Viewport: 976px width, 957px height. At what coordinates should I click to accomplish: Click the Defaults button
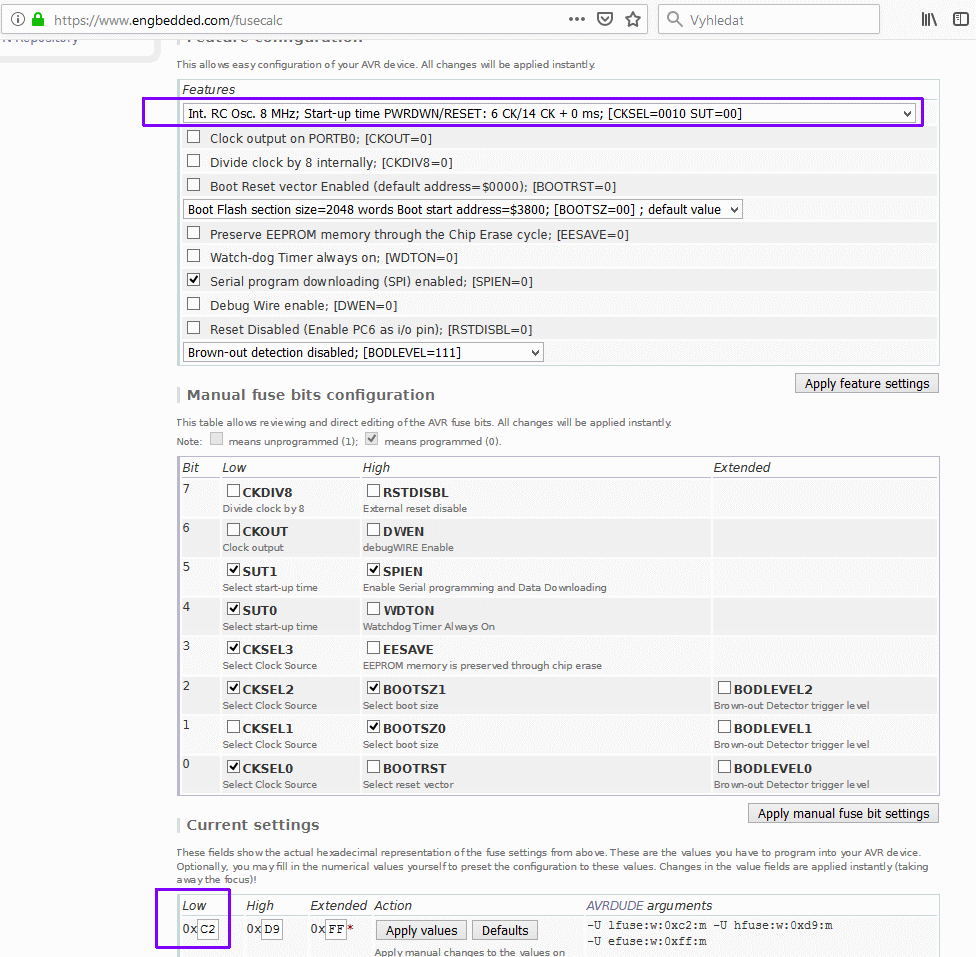(504, 930)
